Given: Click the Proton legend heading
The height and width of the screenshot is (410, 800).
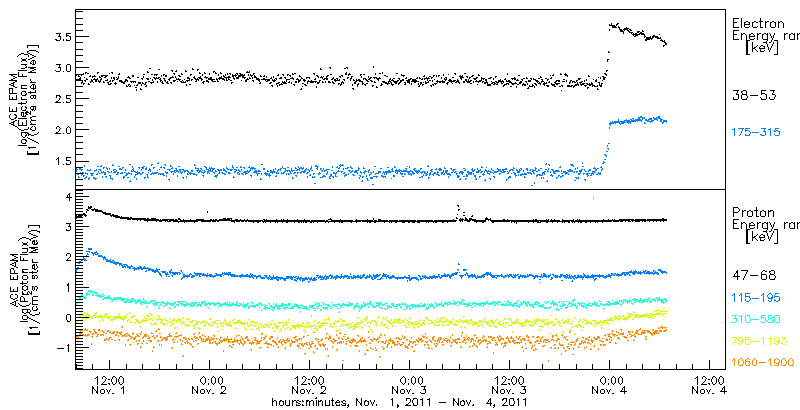Looking at the screenshot, I should point(754,212).
